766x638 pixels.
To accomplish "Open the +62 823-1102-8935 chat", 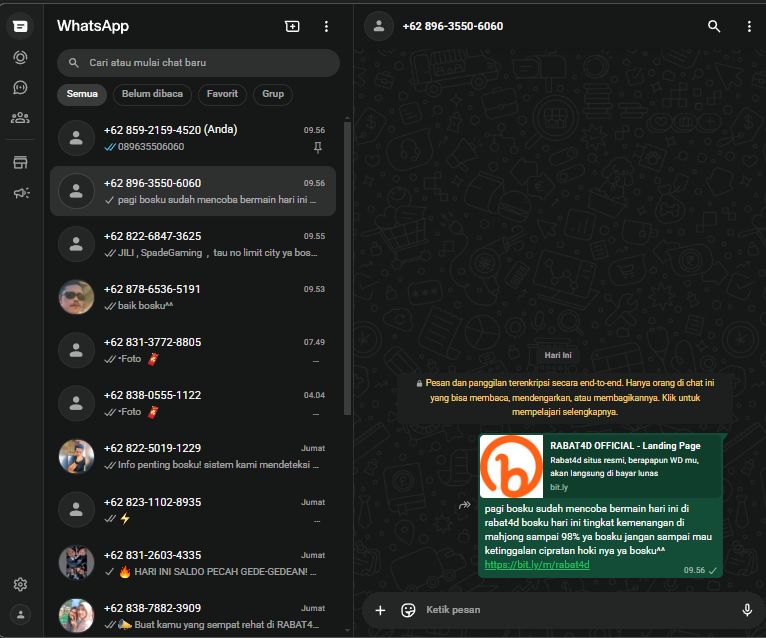I will click(193, 510).
